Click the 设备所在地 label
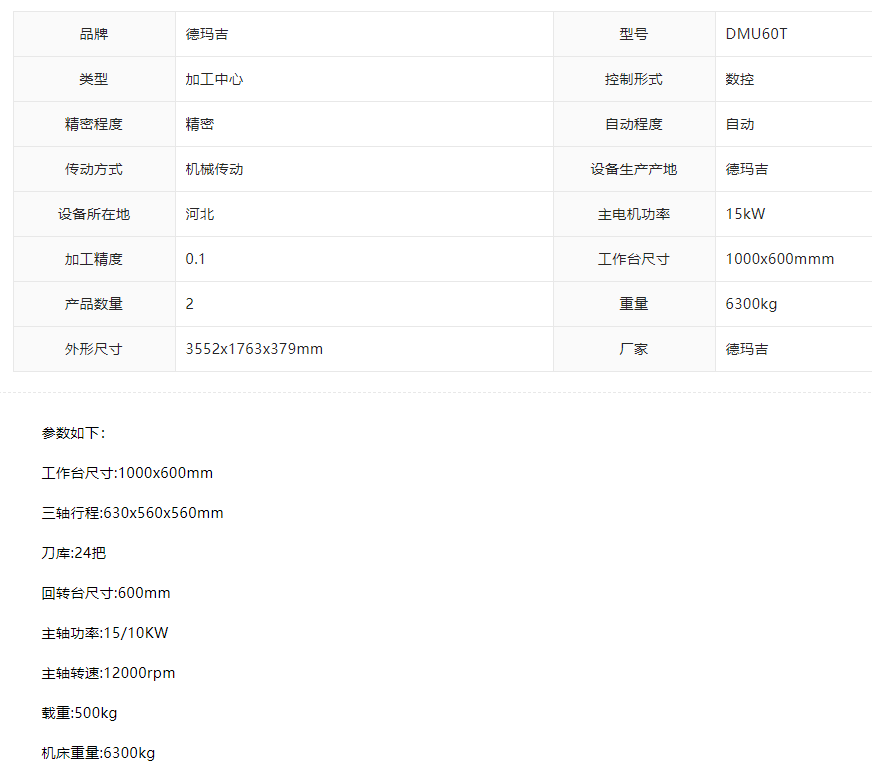This screenshot has height=780, width=872. [94, 214]
